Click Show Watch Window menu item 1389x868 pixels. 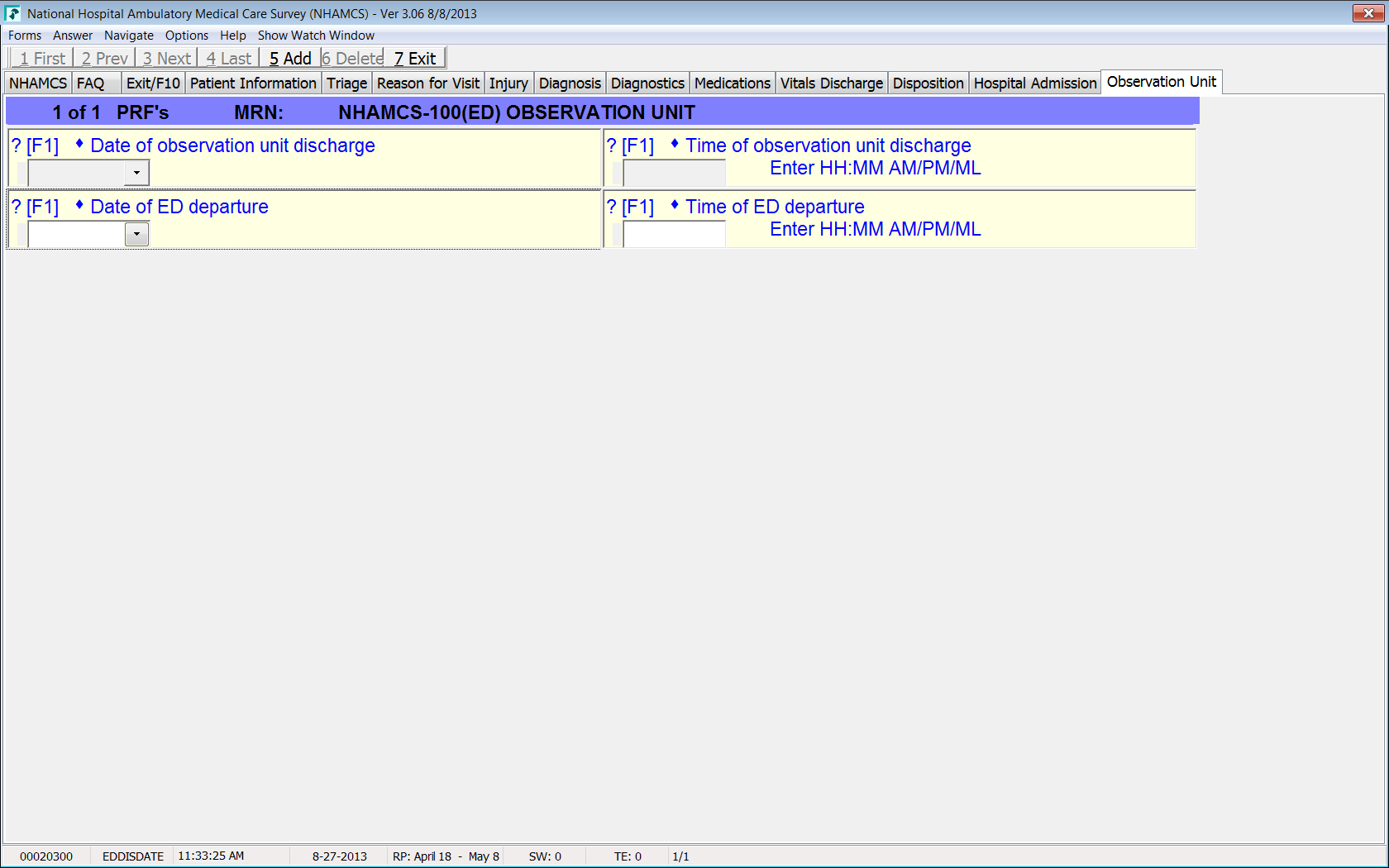[316, 36]
